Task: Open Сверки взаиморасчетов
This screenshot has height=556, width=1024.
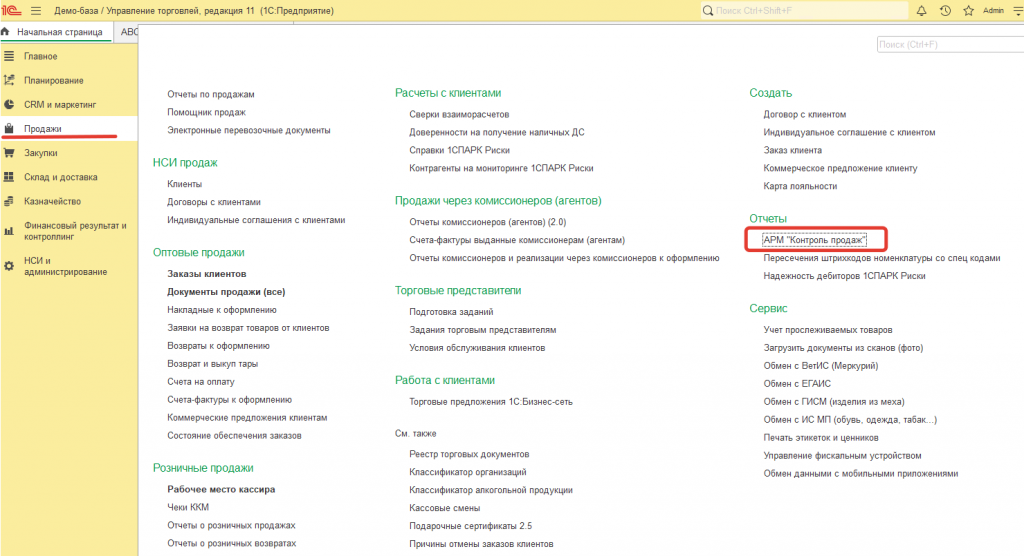Action: 459,114
